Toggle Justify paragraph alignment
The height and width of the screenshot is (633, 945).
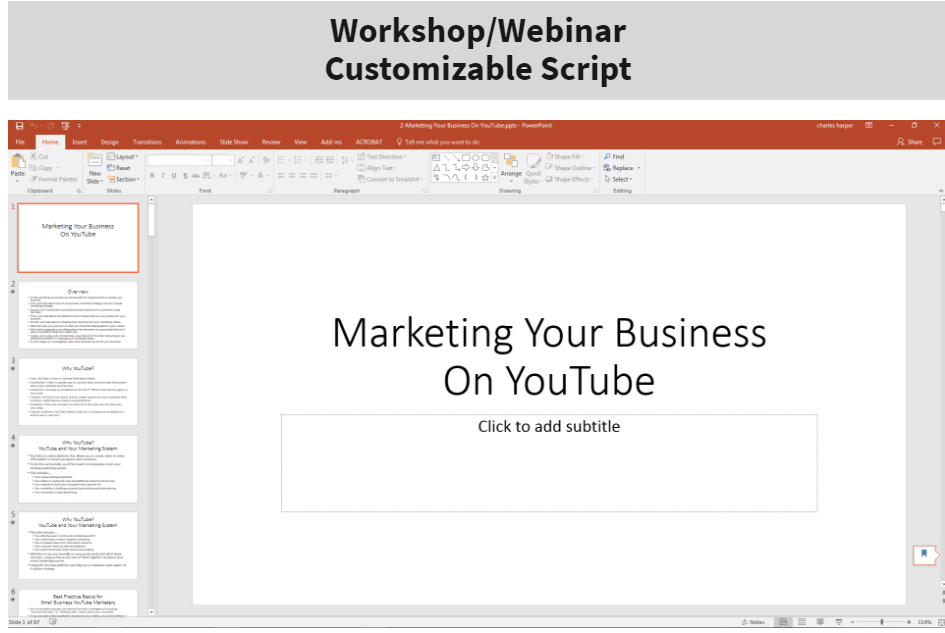coord(313,176)
